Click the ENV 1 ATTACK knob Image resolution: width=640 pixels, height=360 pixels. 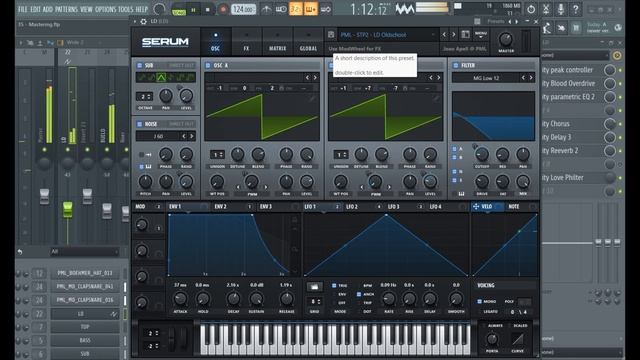coord(180,299)
